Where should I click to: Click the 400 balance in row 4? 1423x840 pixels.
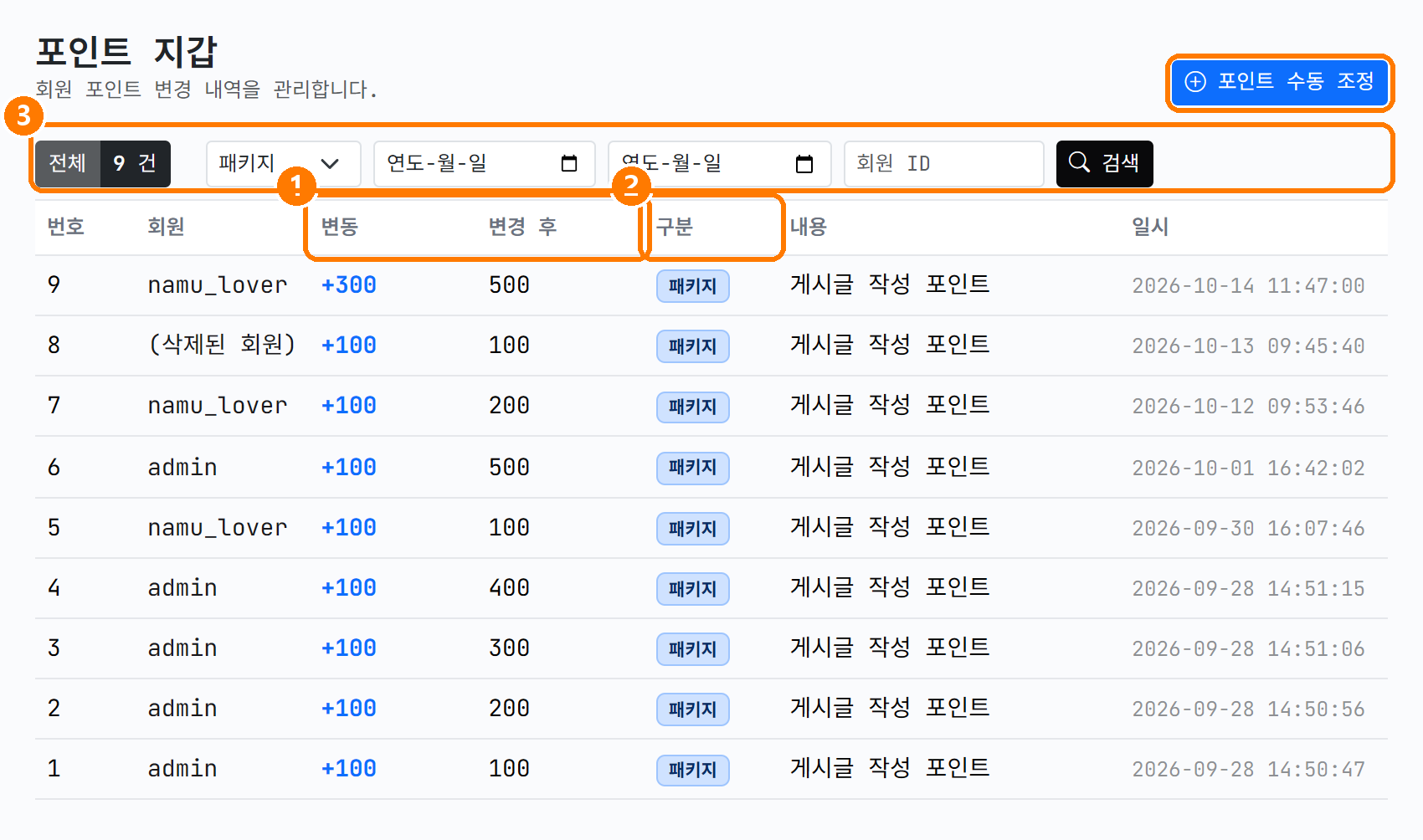(x=509, y=588)
